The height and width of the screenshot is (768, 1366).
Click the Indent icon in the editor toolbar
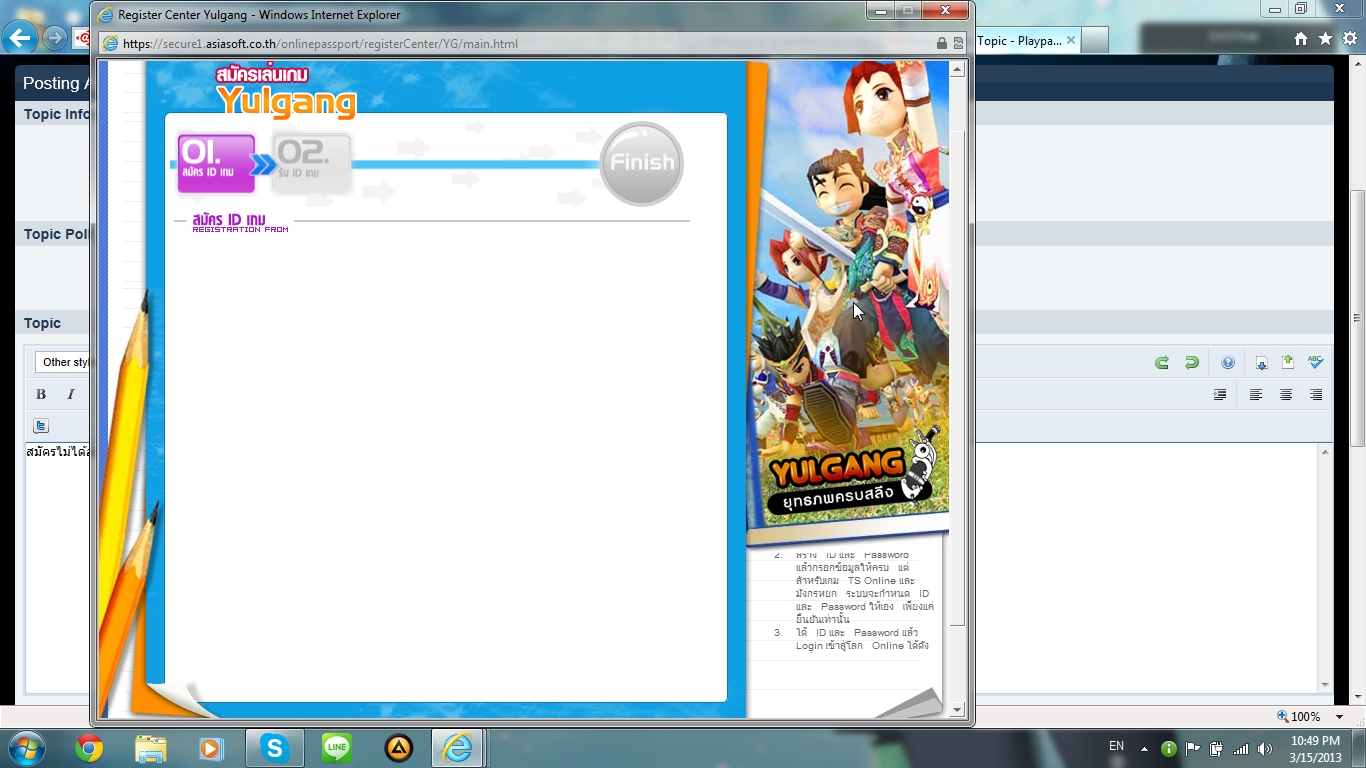[1220, 395]
